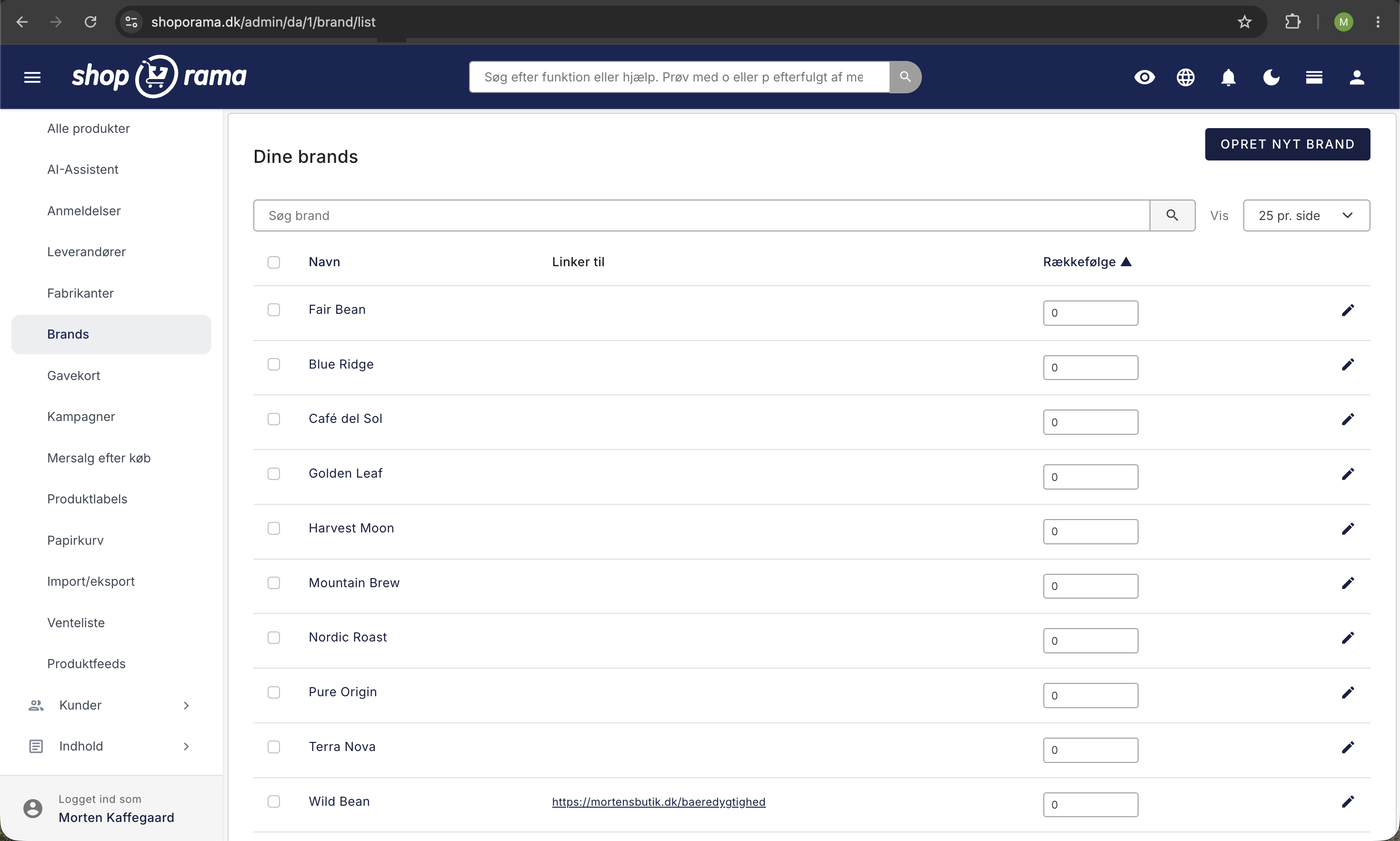Go back in browser
The width and height of the screenshot is (1400, 841).
pos(22,21)
